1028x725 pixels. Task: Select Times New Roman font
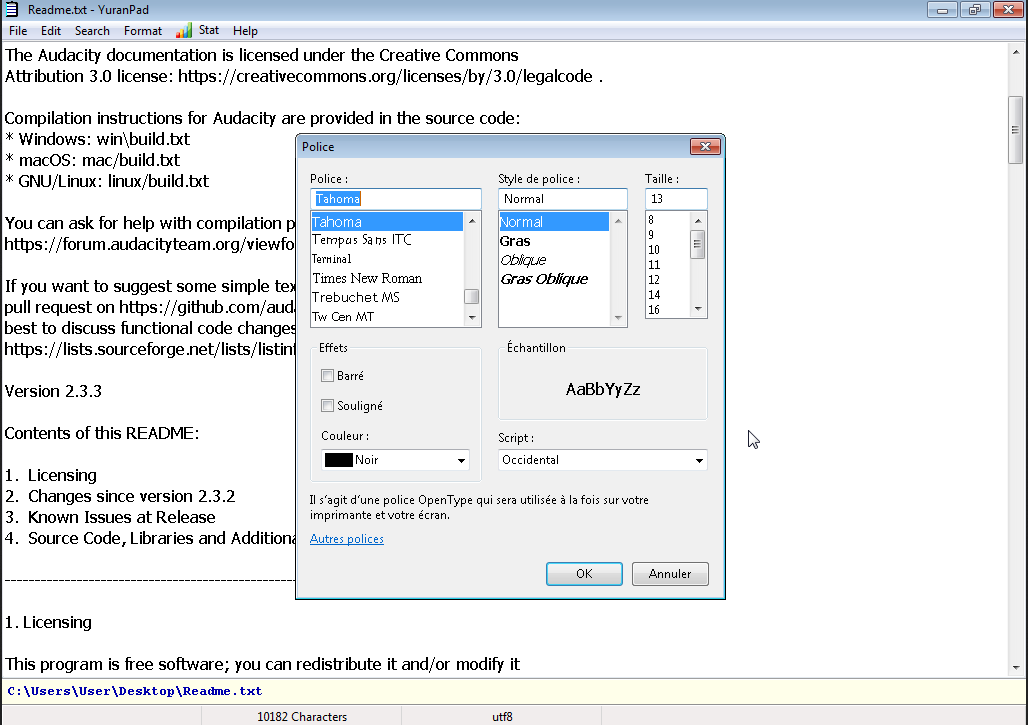coord(387,278)
